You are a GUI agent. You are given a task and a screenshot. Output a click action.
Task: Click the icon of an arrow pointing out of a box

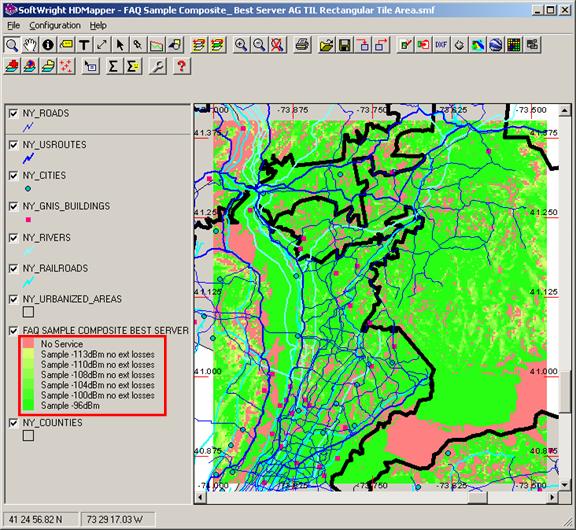[381, 45]
